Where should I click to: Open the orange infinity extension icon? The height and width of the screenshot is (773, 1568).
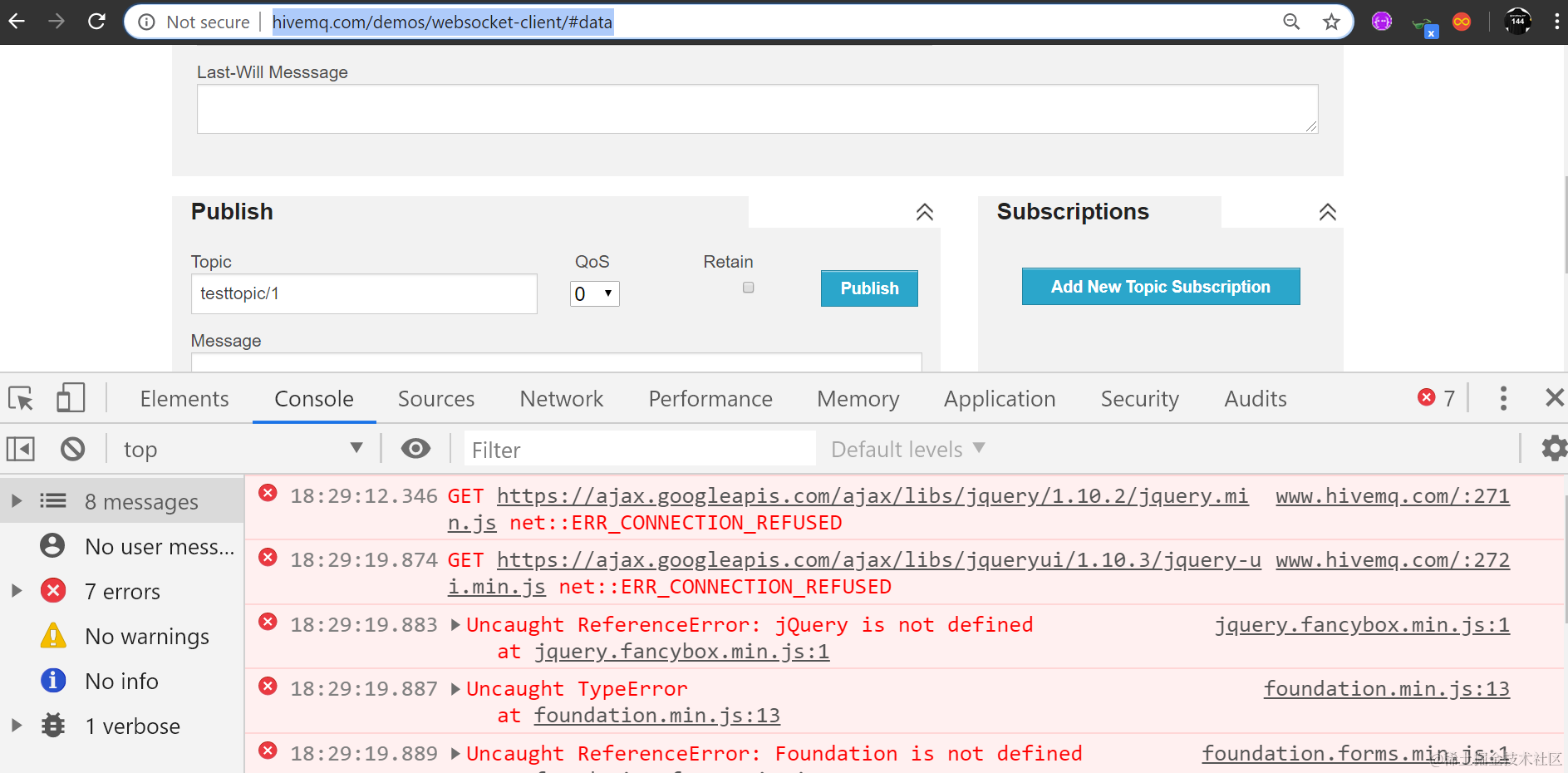[x=1462, y=22]
